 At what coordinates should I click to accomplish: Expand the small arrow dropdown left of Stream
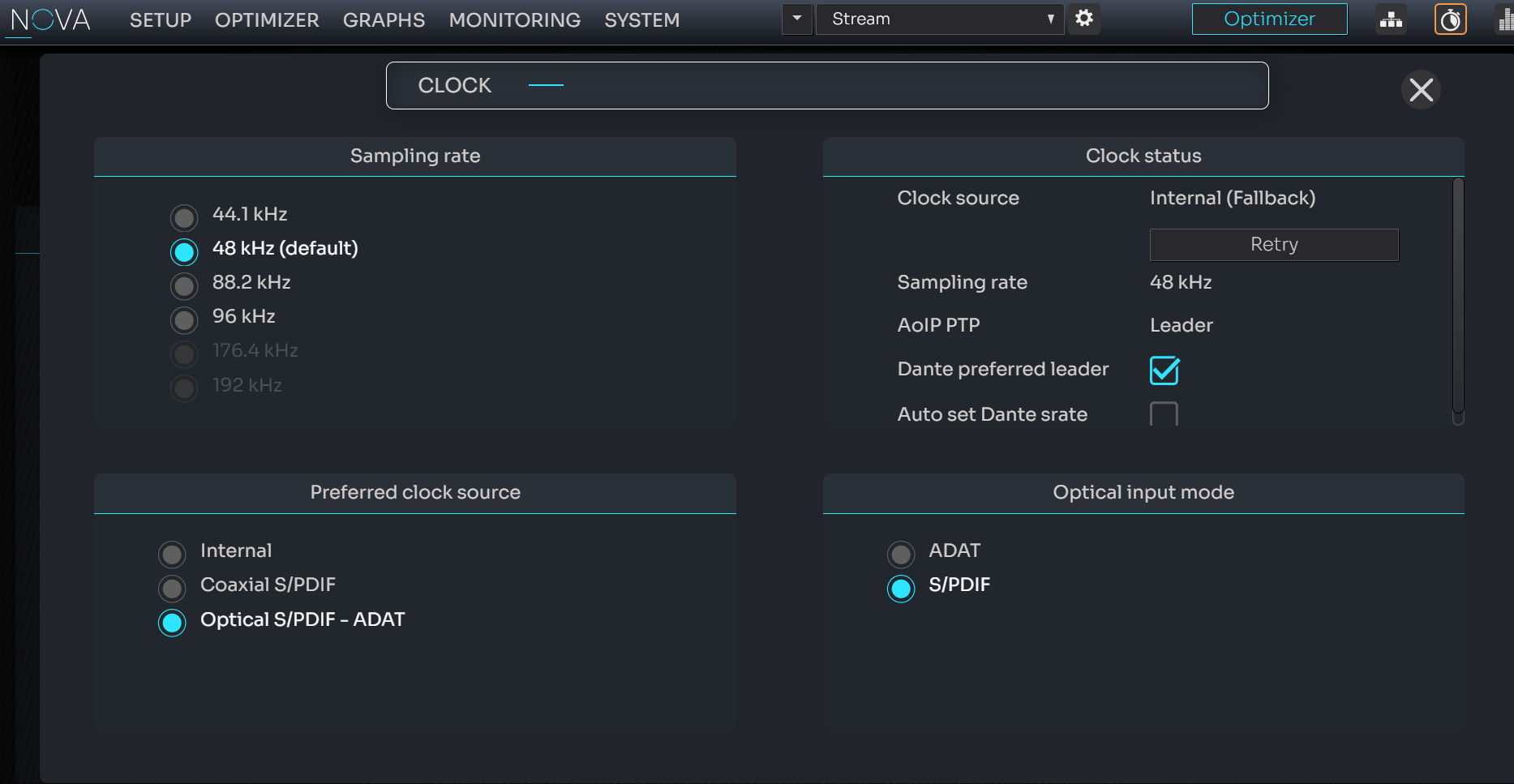(x=797, y=19)
